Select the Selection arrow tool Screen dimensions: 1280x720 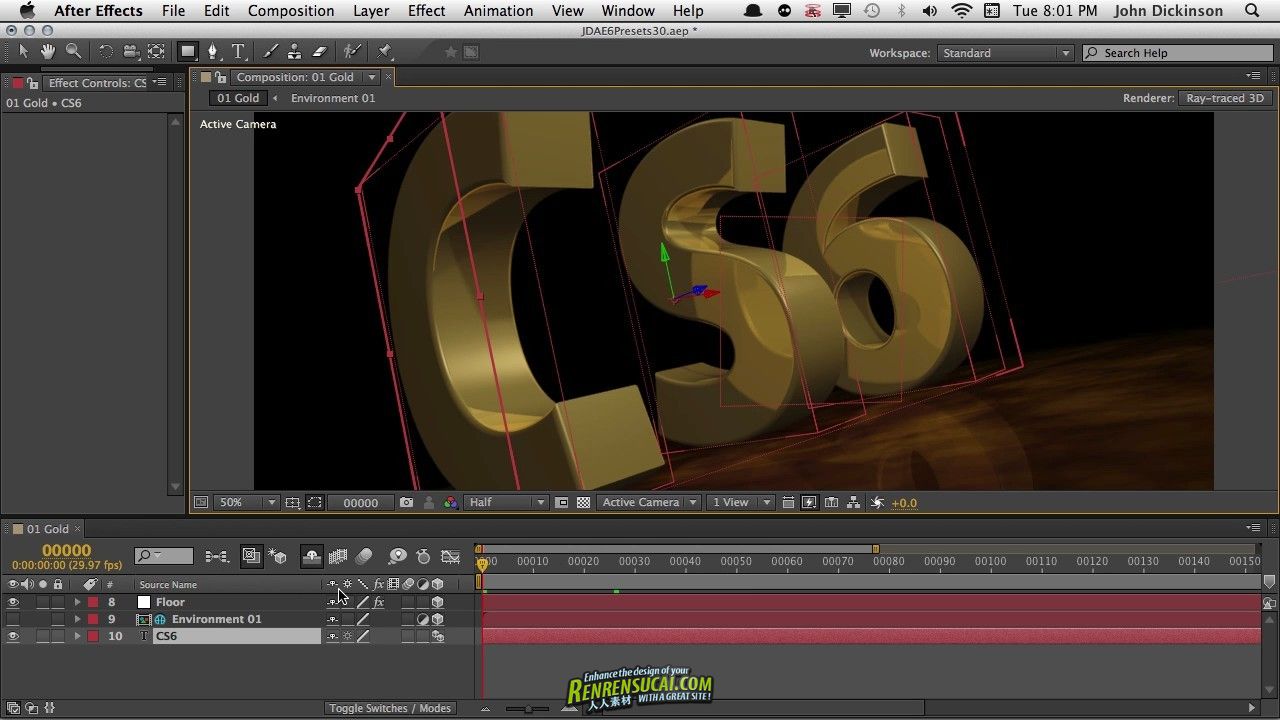tap(23, 51)
